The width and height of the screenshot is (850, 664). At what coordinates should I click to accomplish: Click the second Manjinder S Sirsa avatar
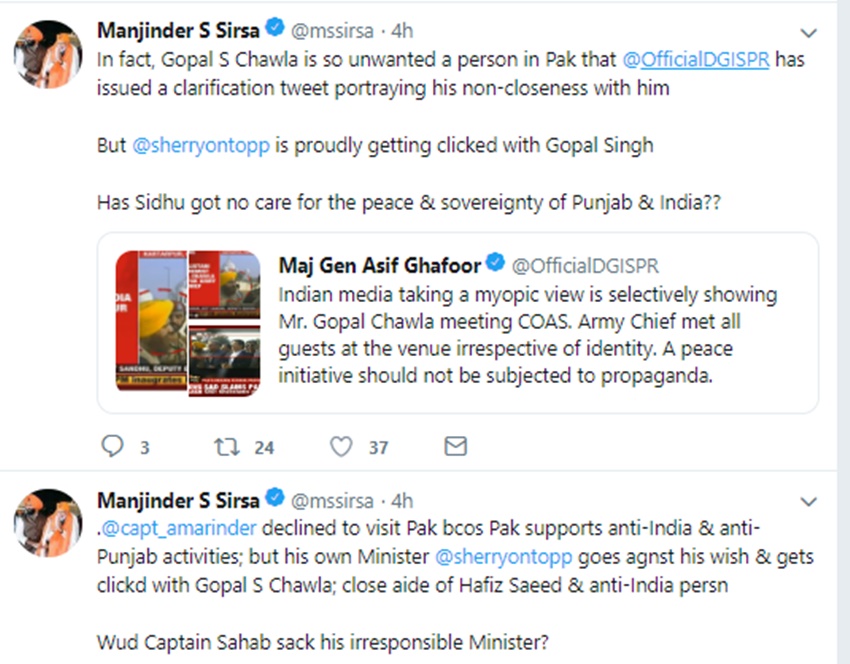tap(47, 523)
